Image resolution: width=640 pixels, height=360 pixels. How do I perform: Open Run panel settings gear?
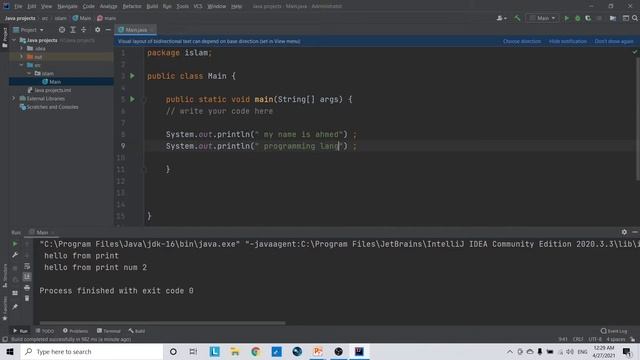pos(624,232)
